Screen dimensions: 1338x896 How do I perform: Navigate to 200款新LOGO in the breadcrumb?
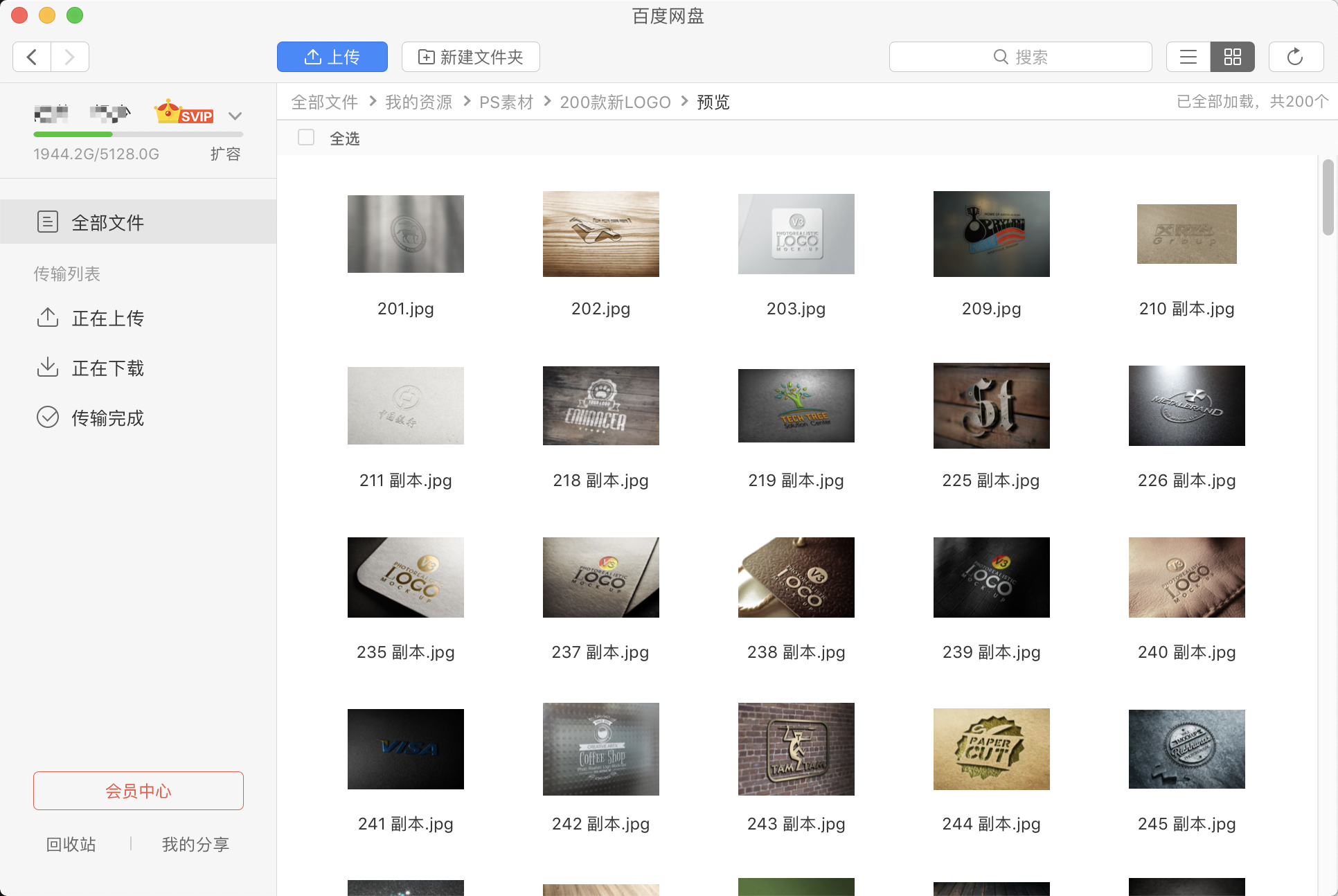click(x=615, y=102)
